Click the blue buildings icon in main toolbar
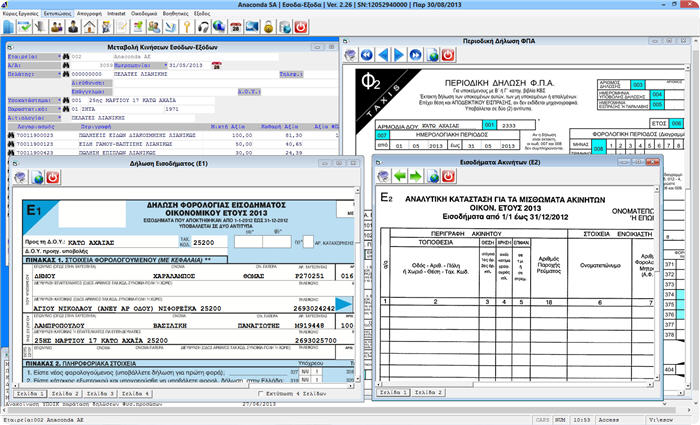This screenshot has height=425, width=700. (8, 27)
